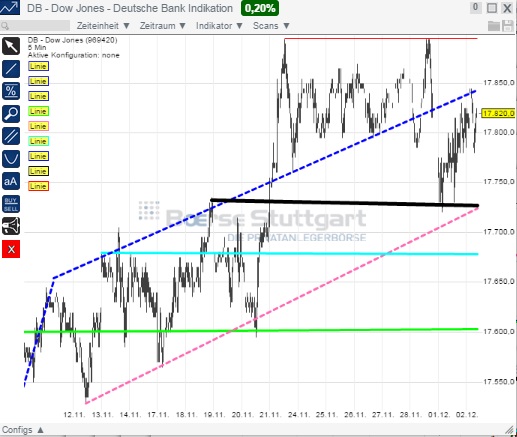The image size is (517, 437).
Task: Select the black-bordered Linie label
Action: (38, 171)
